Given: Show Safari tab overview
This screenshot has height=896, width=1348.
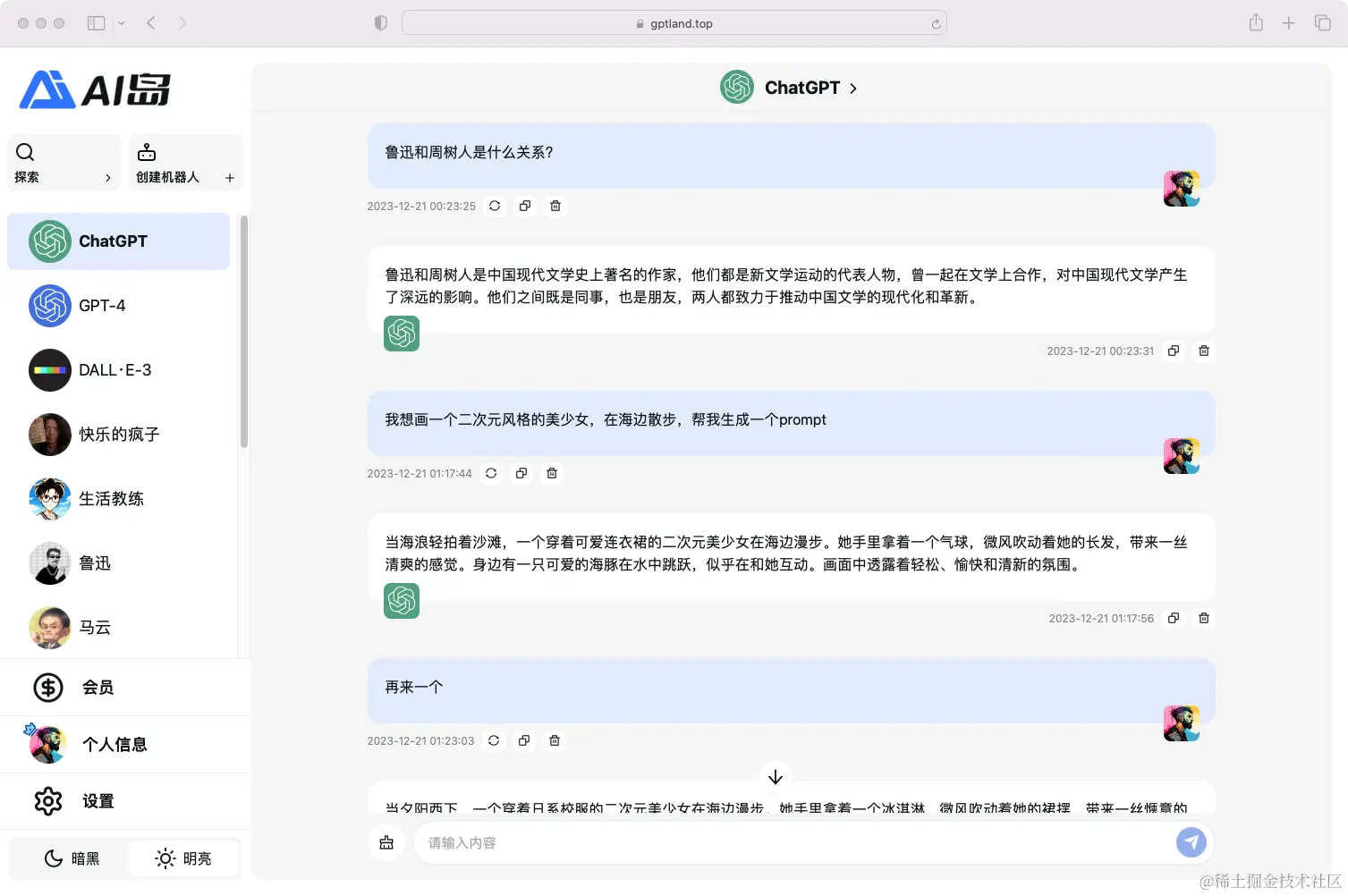Looking at the screenshot, I should tap(1322, 23).
